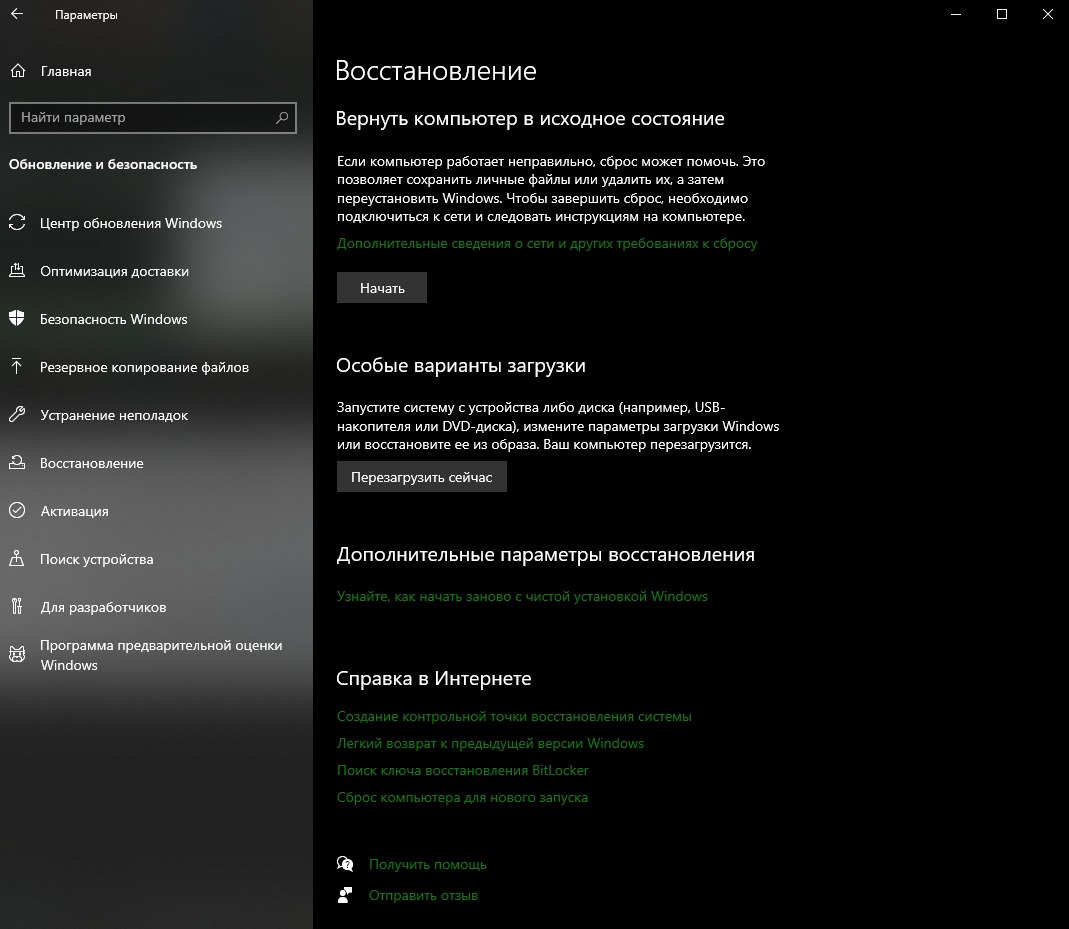Click the feedback person icon

click(x=345, y=895)
